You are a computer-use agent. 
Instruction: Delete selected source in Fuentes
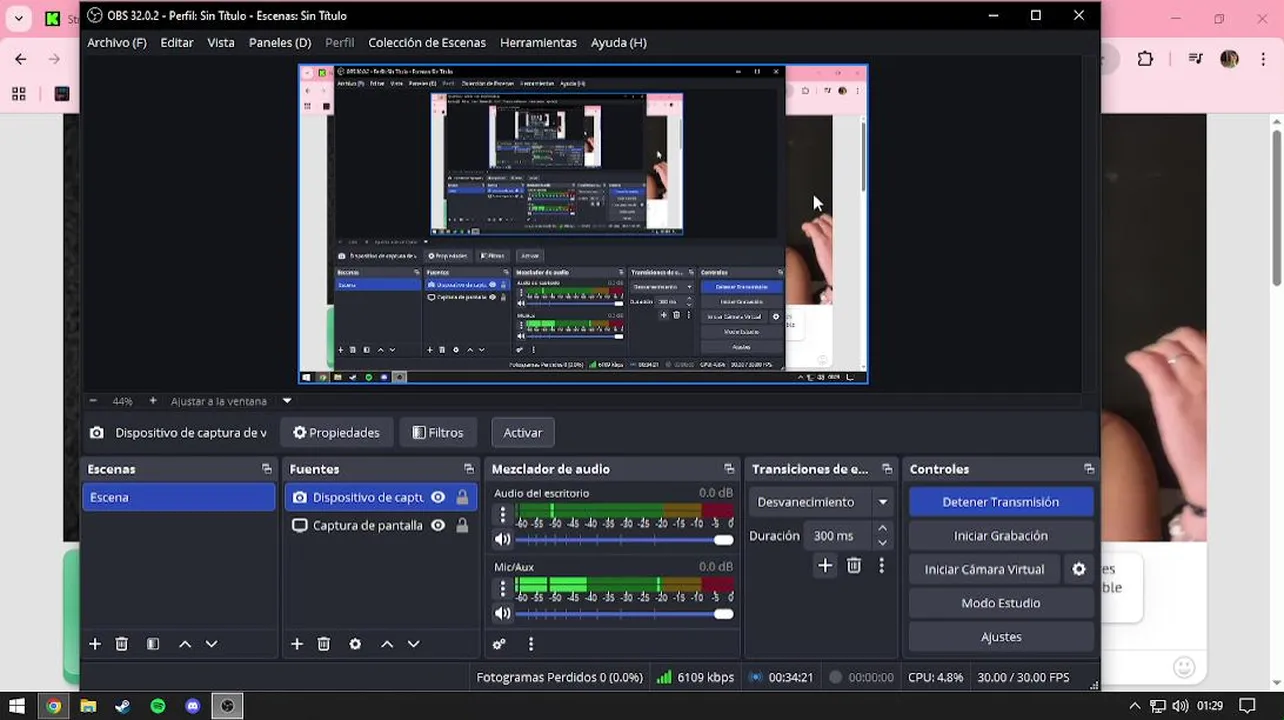click(324, 644)
